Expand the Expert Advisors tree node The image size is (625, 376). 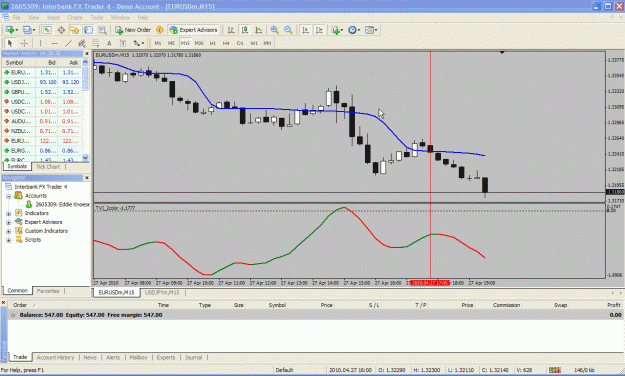[8, 222]
